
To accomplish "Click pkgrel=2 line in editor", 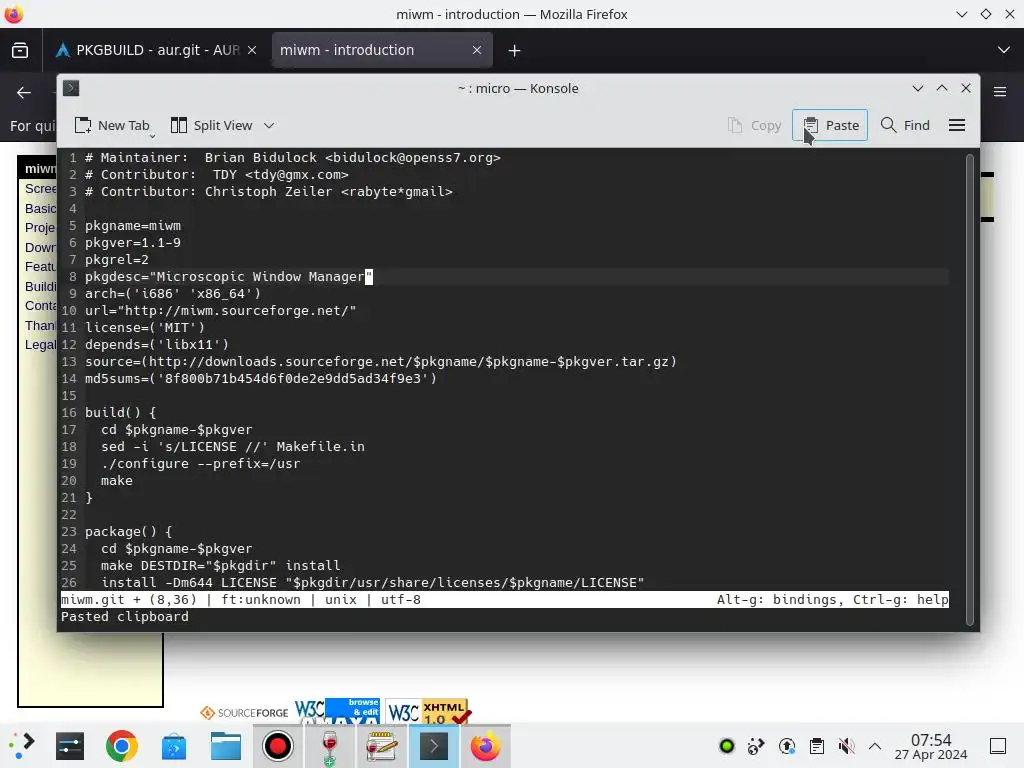I will point(117,260).
